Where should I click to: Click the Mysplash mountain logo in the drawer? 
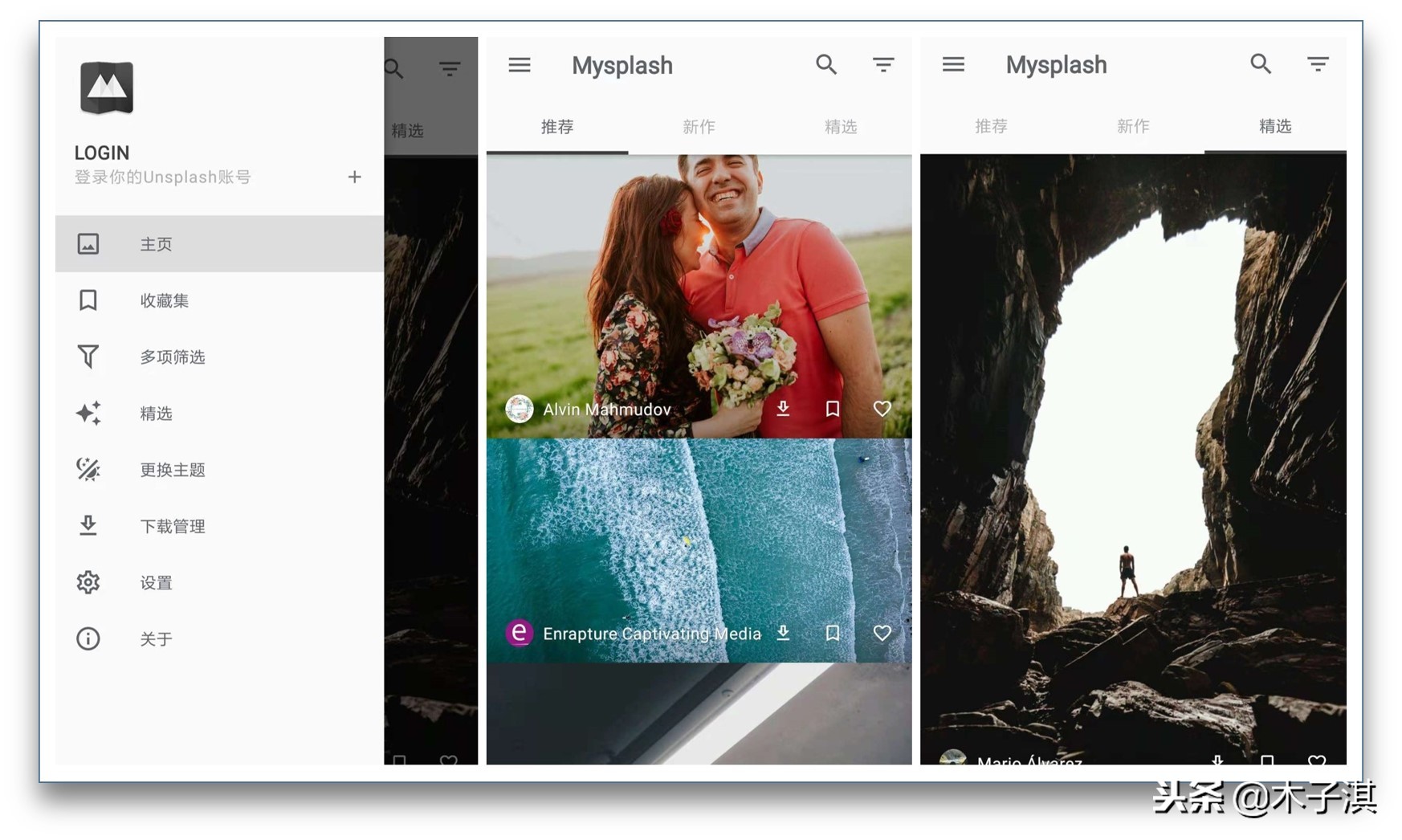[x=107, y=88]
